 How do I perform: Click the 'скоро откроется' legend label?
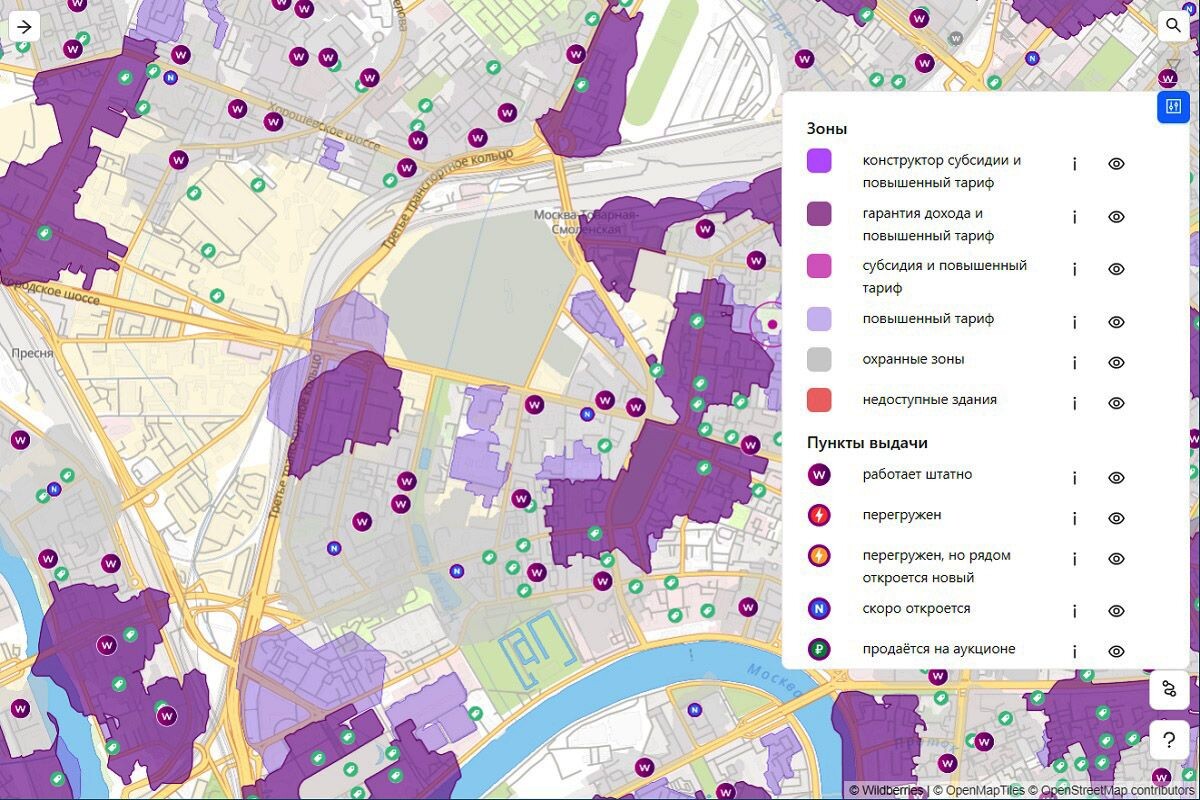[x=916, y=608]
